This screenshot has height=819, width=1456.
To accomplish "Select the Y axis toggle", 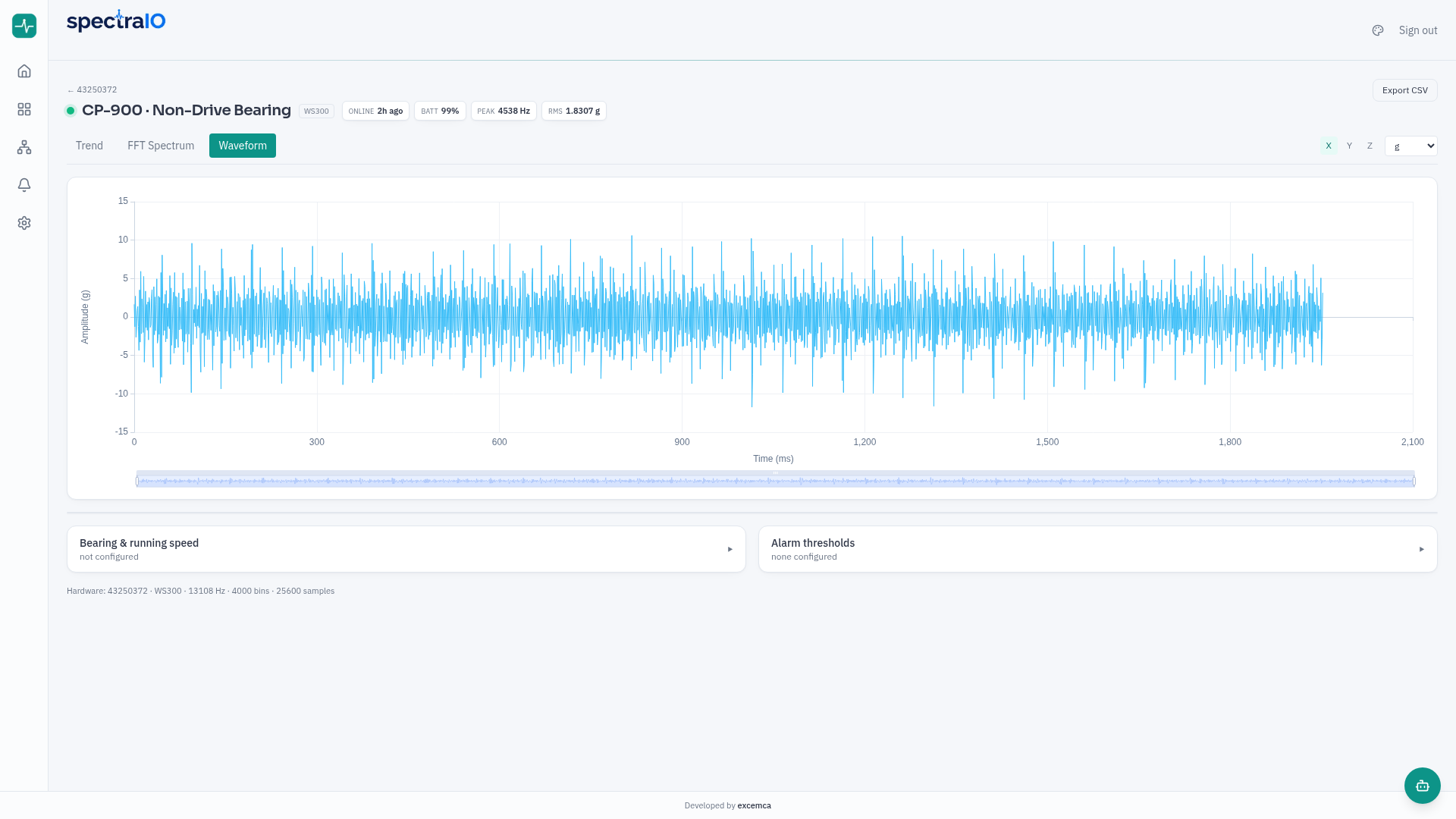I will point(1349,146).
